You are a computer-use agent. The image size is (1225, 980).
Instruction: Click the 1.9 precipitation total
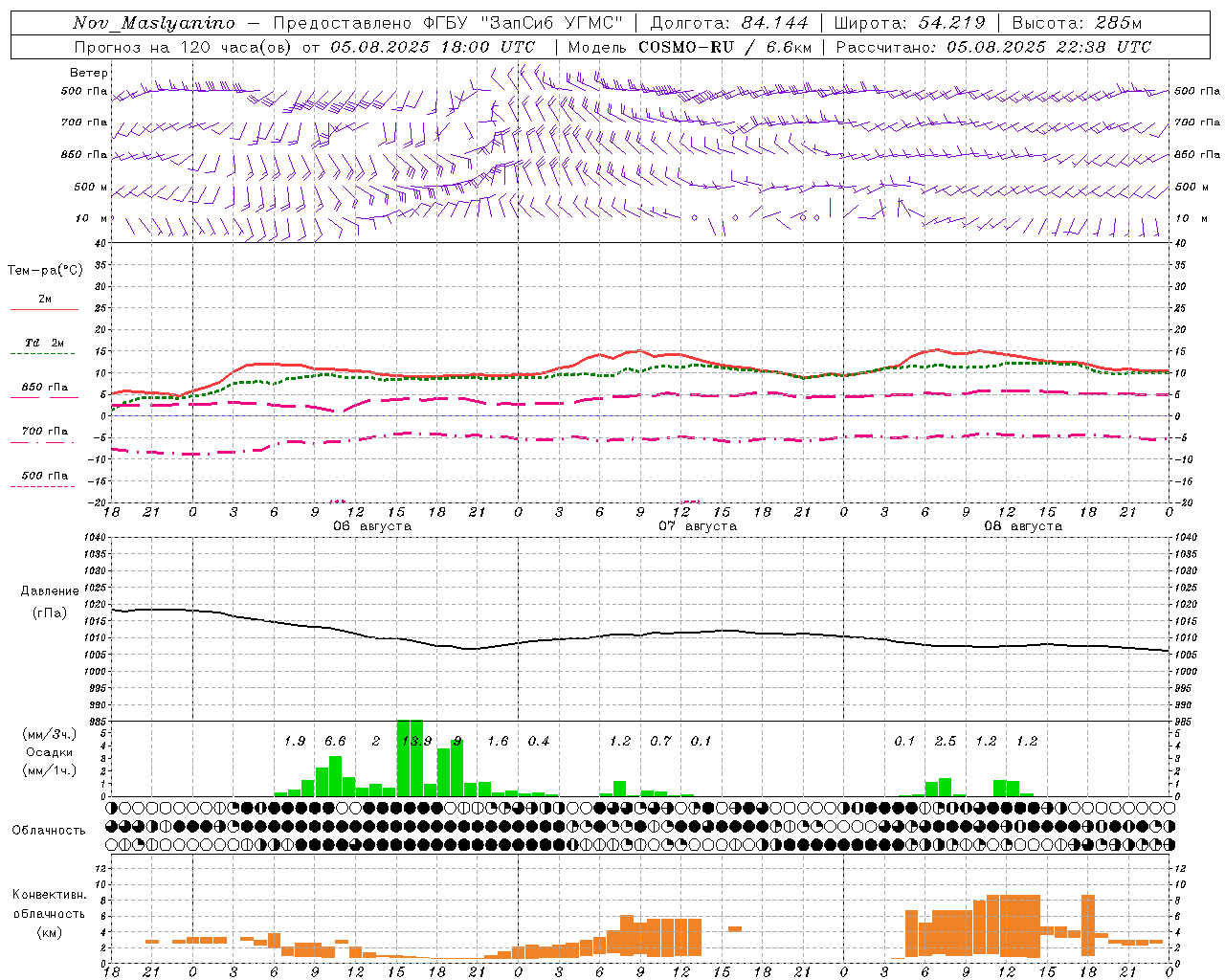click(x=295, y=742)
